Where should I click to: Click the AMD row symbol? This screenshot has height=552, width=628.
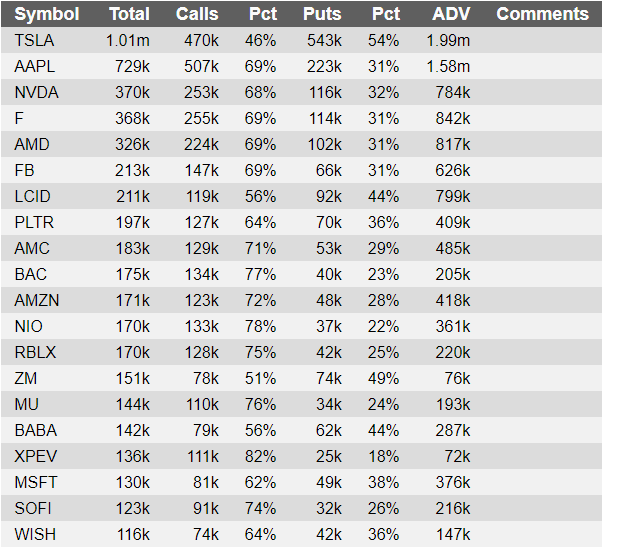32,145
